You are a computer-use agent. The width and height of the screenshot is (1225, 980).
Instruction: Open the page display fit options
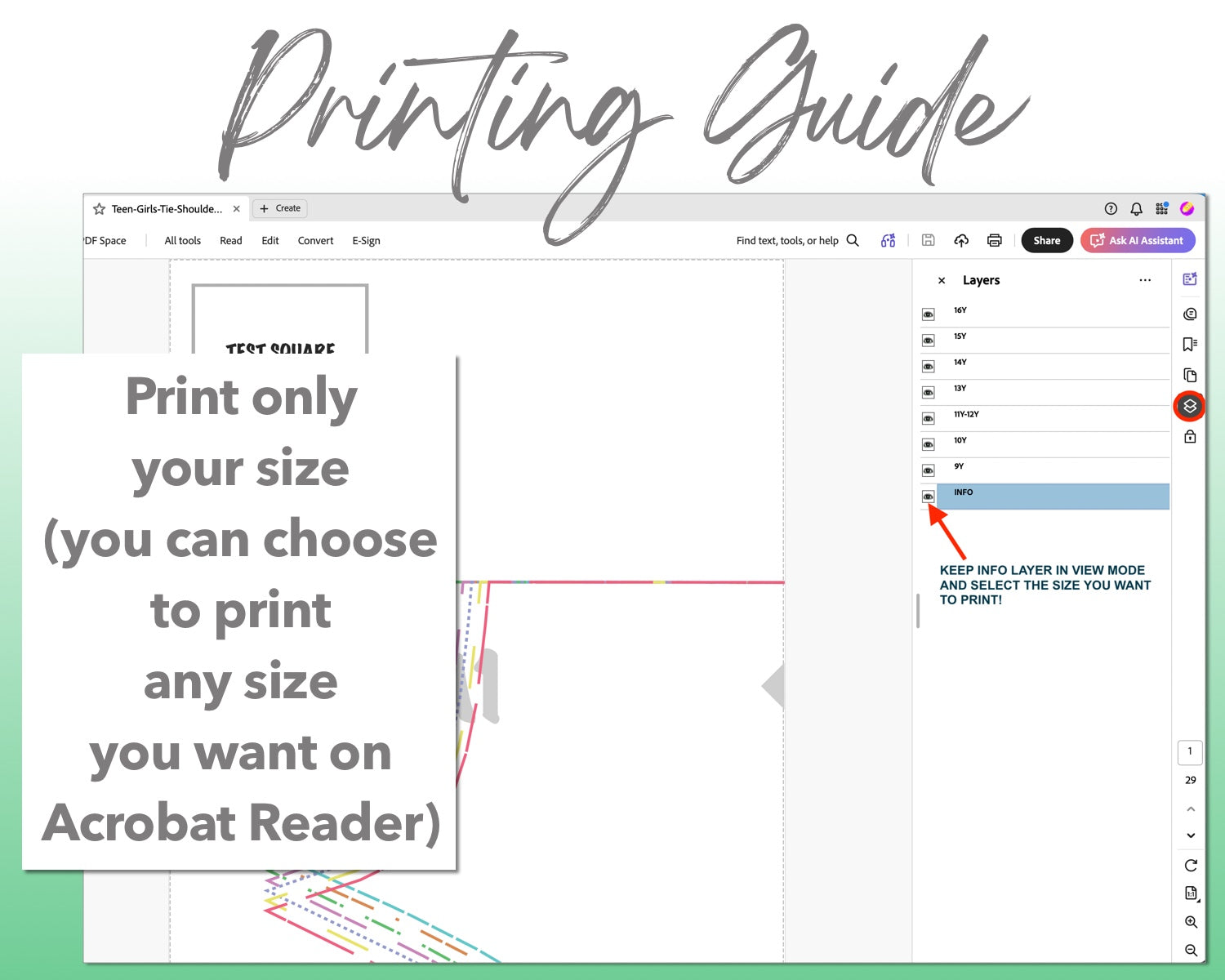1191,893
